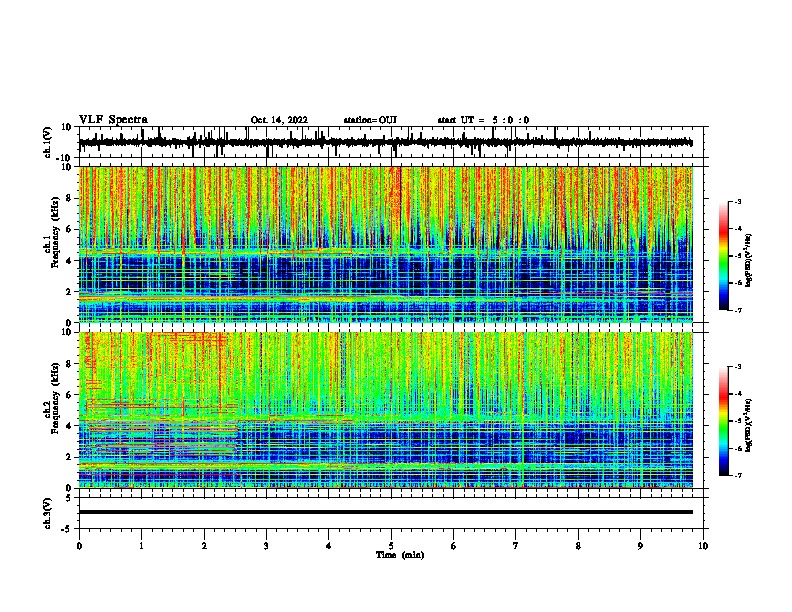Viewport: 792px width, 612px height.
Task: Click the "station=OUI" header label
Action: point(370,120)
